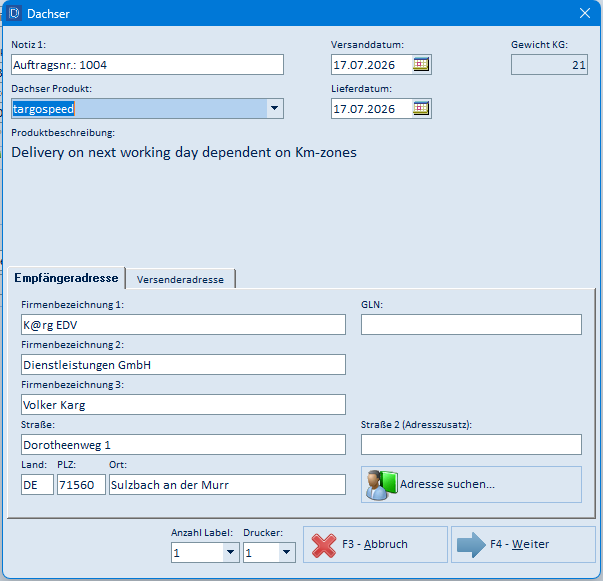Click the F3 - Abbruch button
603x581 pixels.
click(375, 544)
